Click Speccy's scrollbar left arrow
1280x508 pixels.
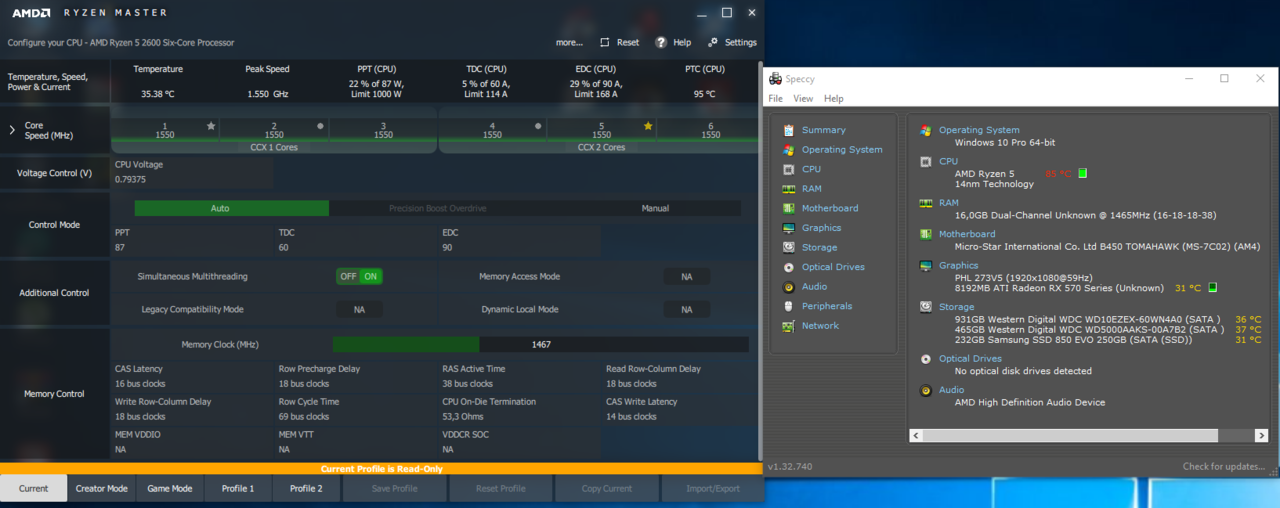click(x=916, y=436)
